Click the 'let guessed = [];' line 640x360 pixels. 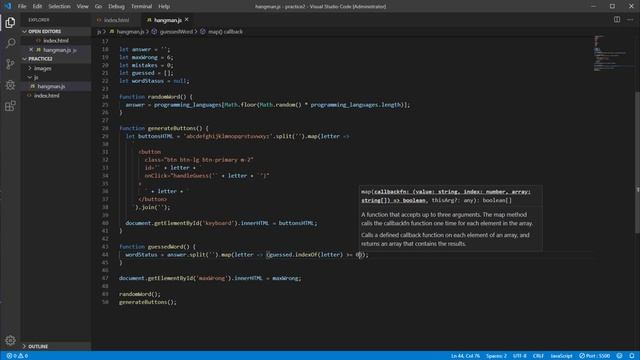pos(146,73)
